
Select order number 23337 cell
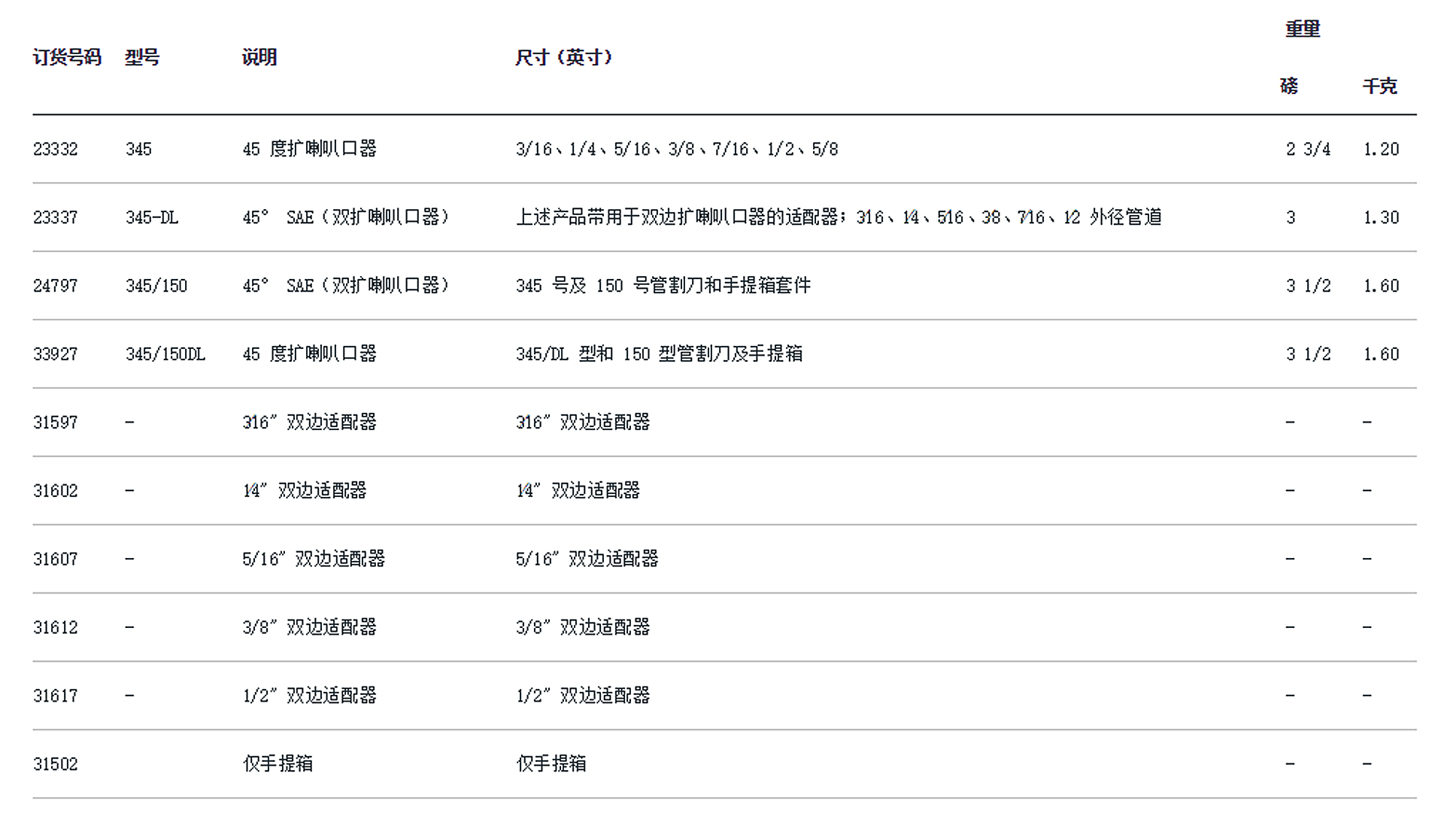pyautogui.click(x=56, y=217)
